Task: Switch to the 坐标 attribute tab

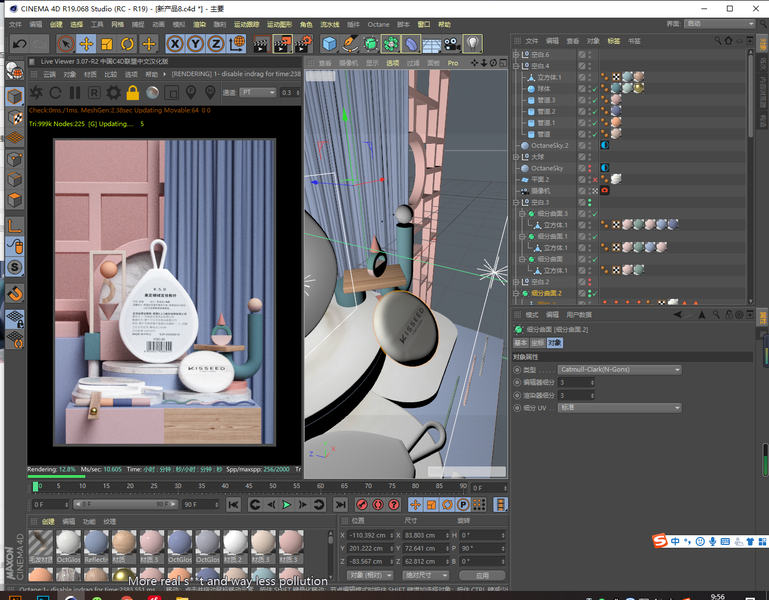Action: (538, 343)
